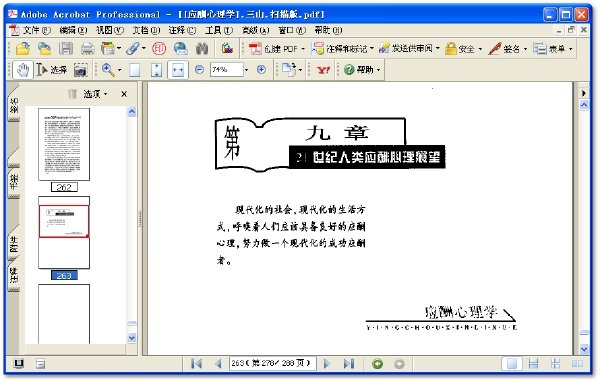Activate the Hand tool
Screen dimensions: 600x382
pyautogui.click(x=23, y=70)
